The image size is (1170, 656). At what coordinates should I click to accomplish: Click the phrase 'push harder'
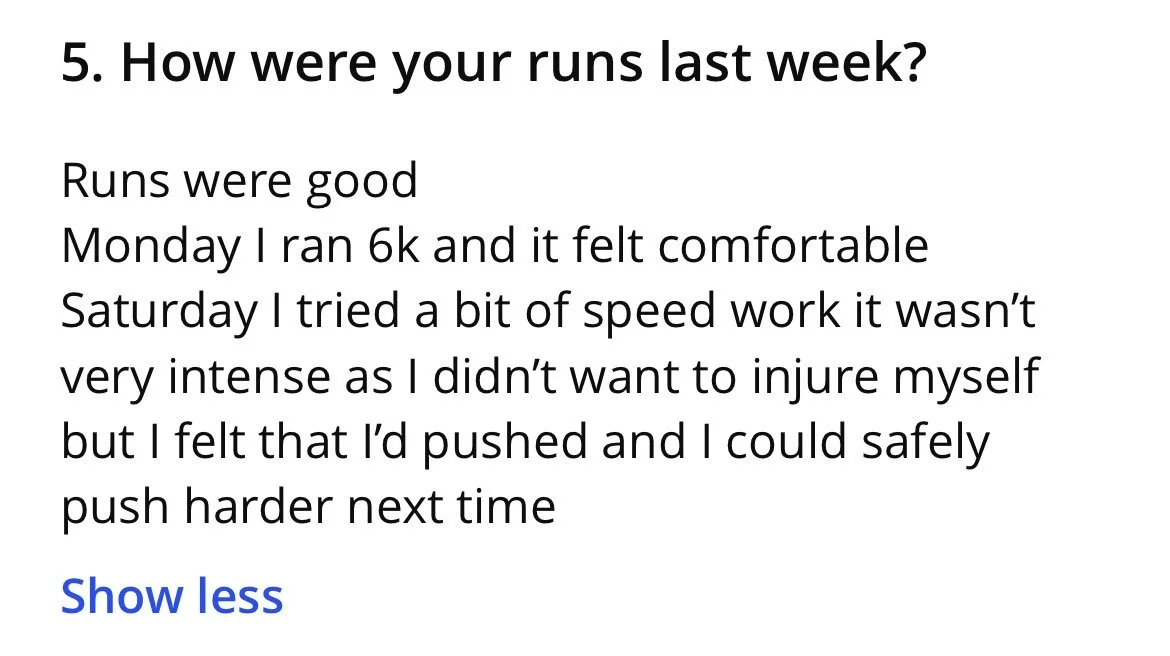coord(197,507)
